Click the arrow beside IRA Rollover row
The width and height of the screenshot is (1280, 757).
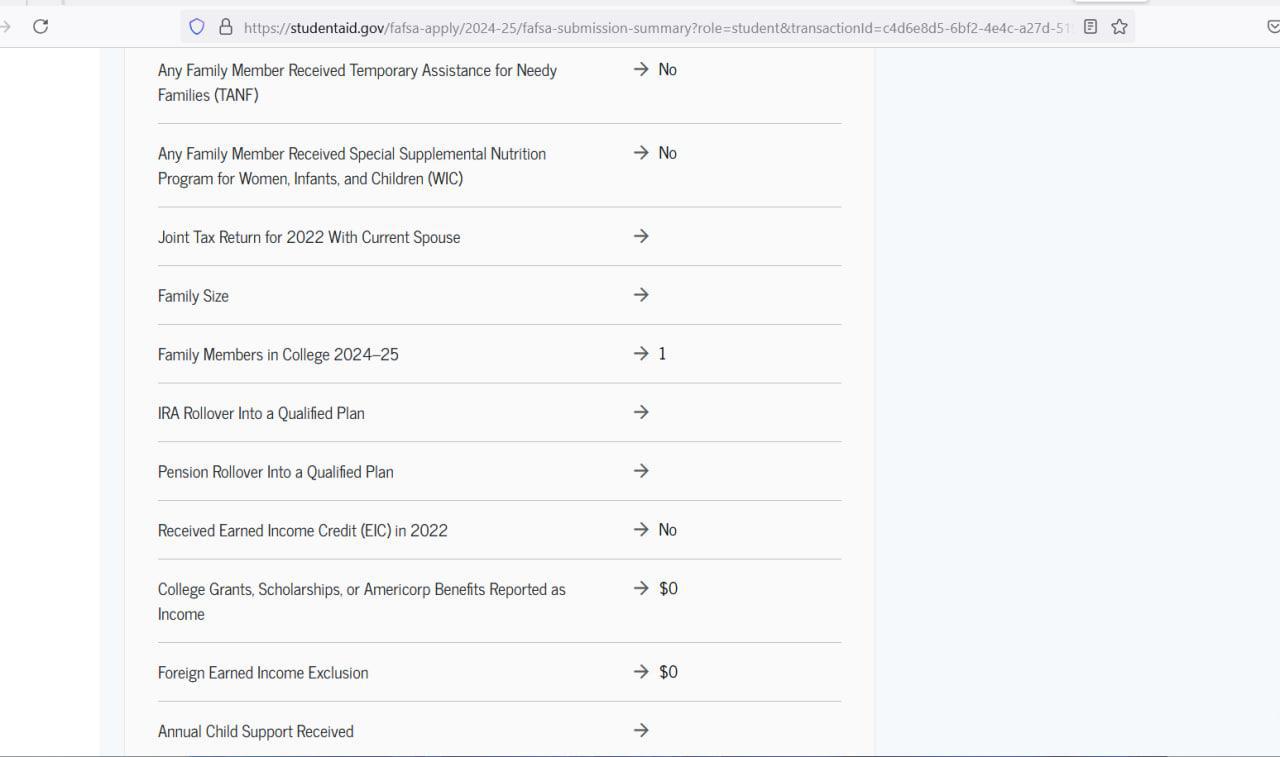(x=641, y=412)
